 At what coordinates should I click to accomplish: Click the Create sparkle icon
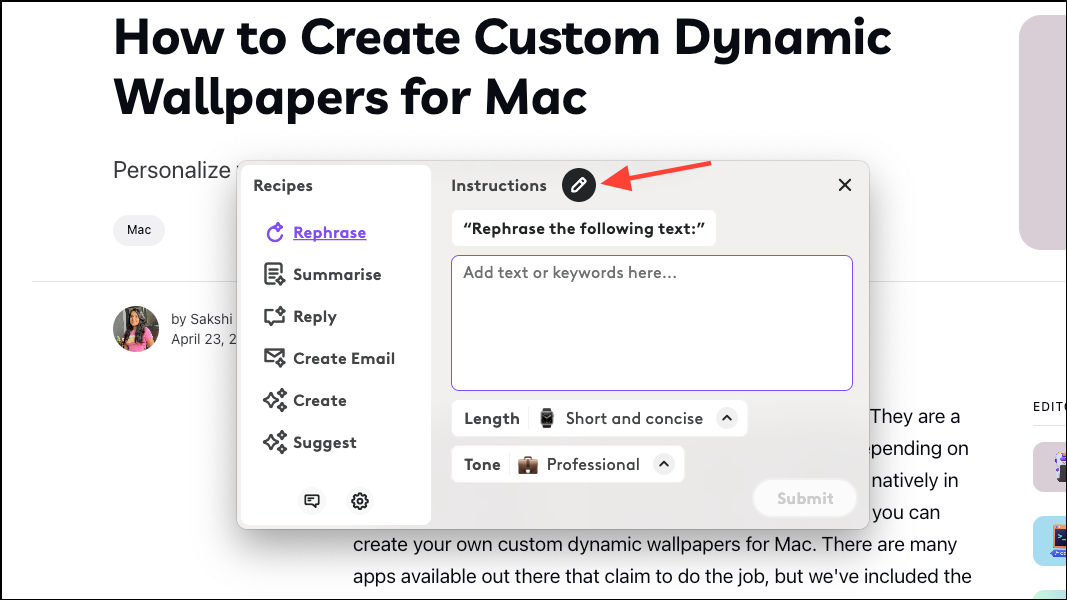(x=275, y=401)
